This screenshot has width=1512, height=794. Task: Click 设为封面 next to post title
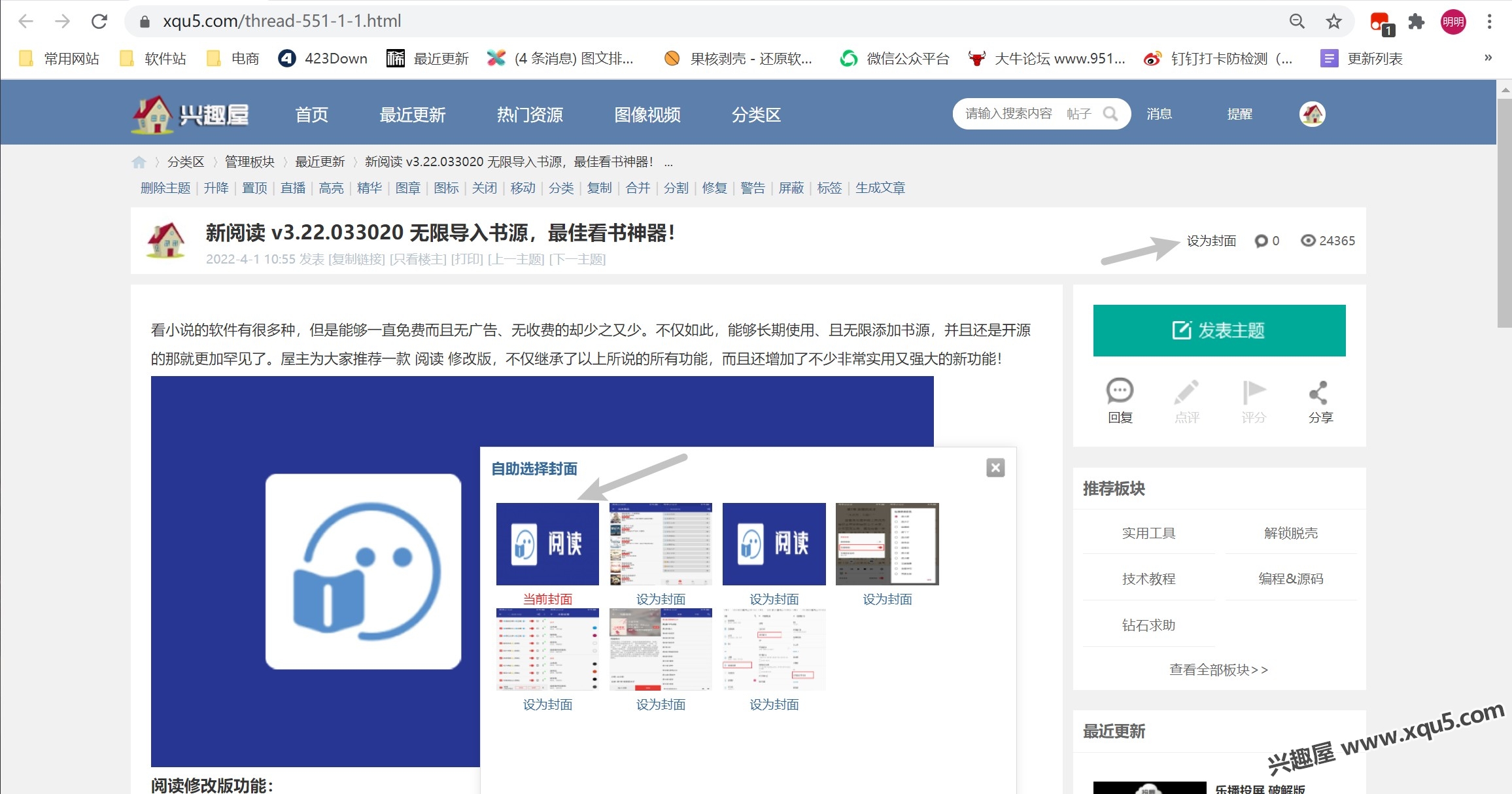1211,241
